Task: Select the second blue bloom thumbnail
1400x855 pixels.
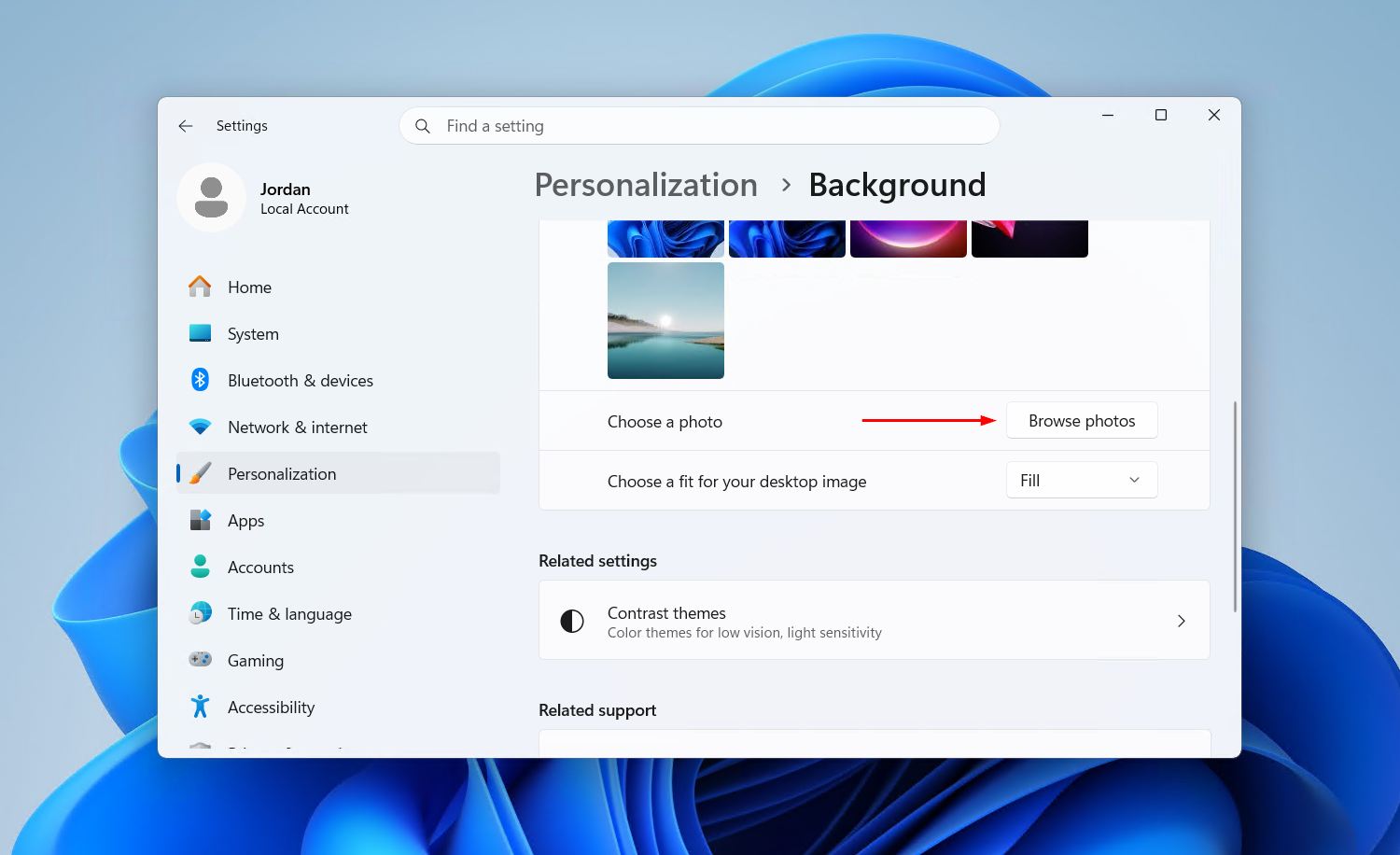Action: tap(787, 239)
